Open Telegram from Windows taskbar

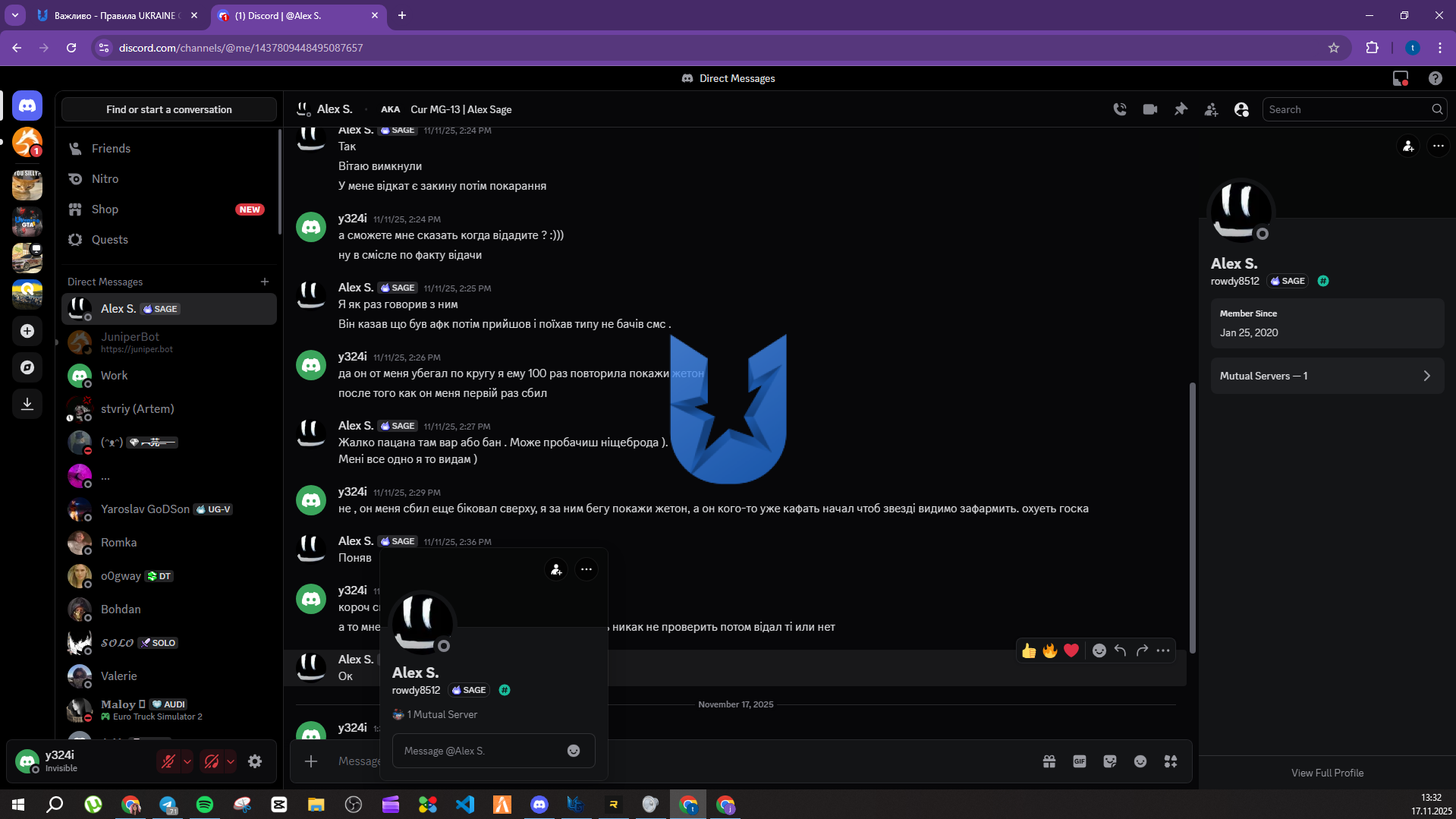tap(168, 805)
